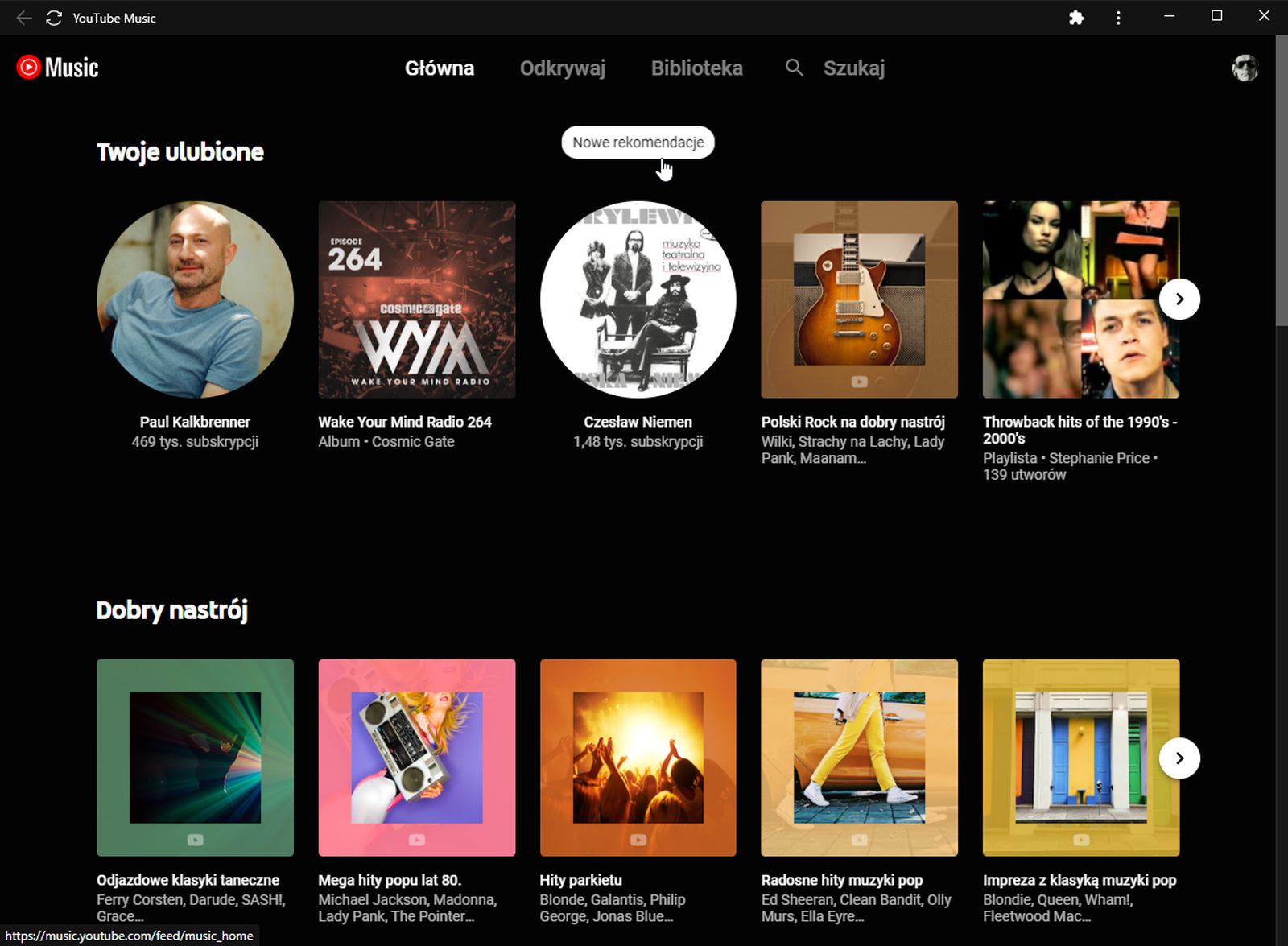Click 469 tys. subskrypcji text
The height and width of the screenshot is (946, 1288).
(195, 441)
